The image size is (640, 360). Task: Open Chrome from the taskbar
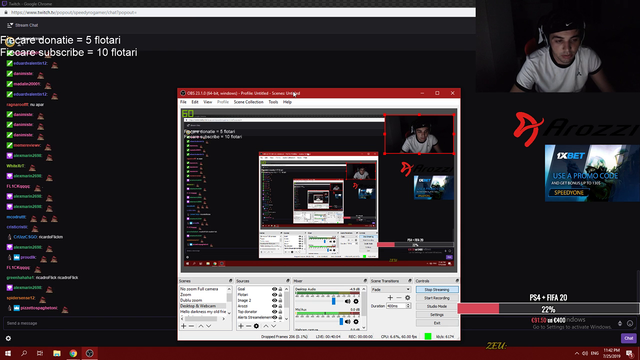[73, 353]
